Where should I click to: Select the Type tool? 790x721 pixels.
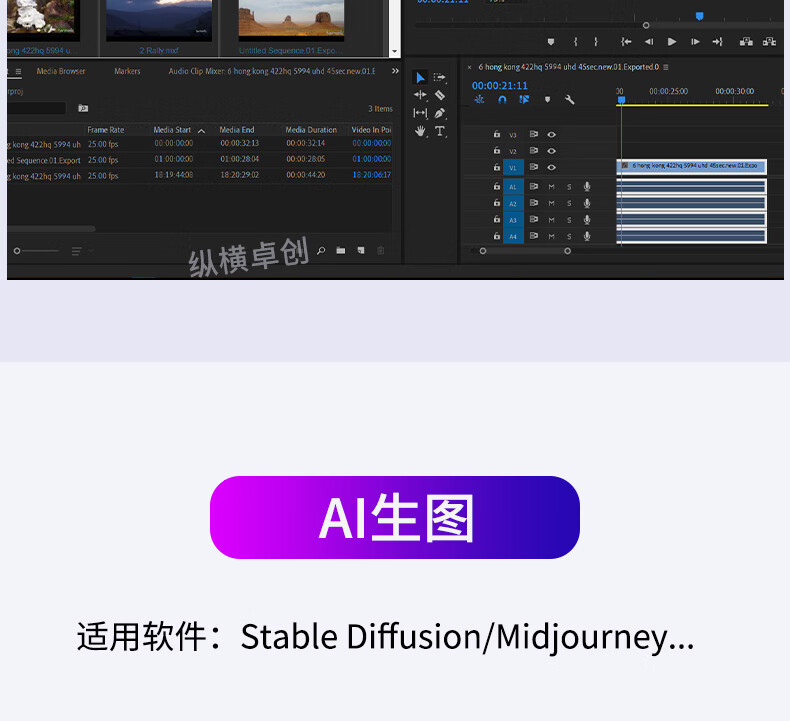point(439,131)
